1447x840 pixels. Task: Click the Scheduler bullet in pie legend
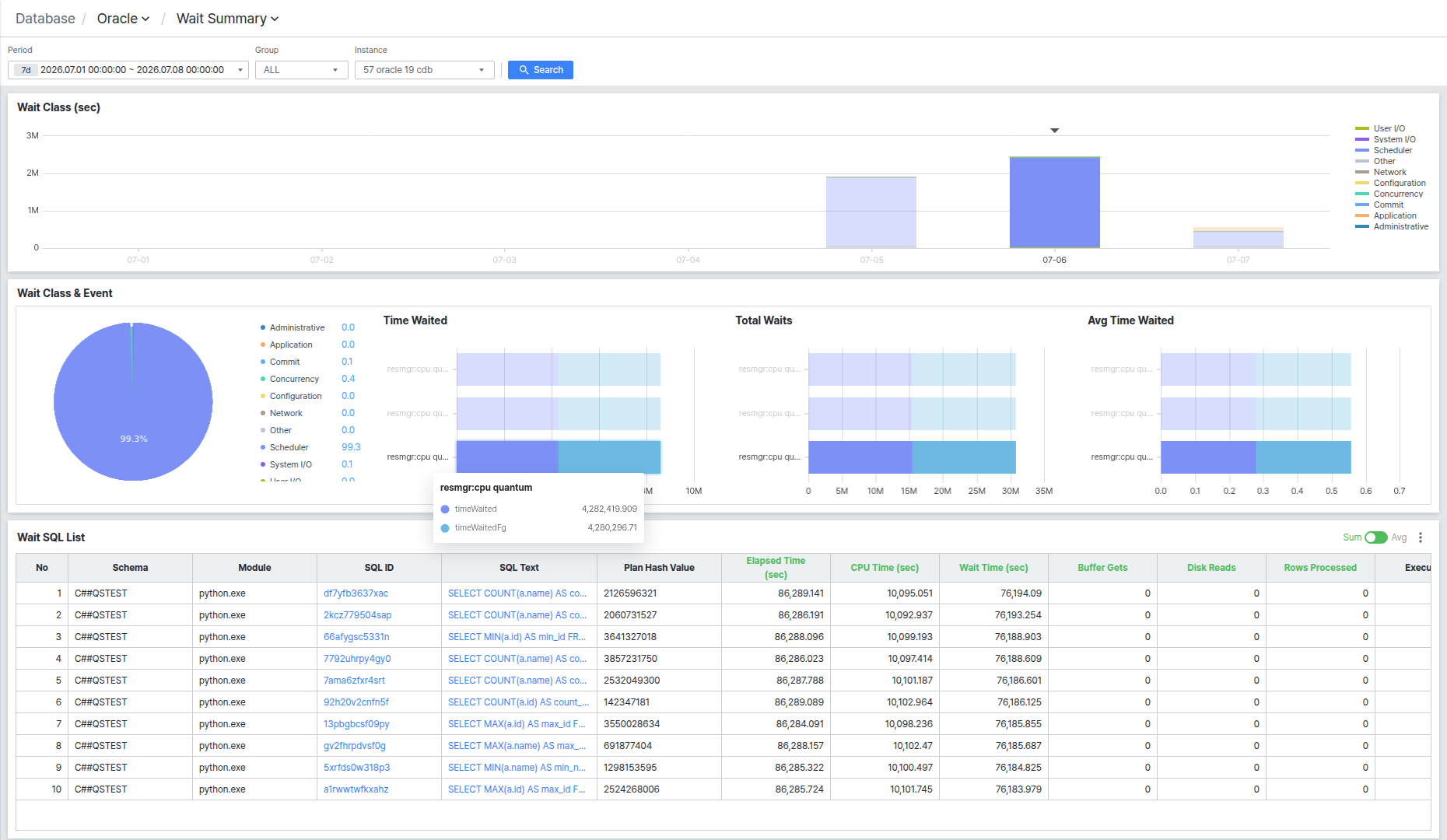pos(263,447)
